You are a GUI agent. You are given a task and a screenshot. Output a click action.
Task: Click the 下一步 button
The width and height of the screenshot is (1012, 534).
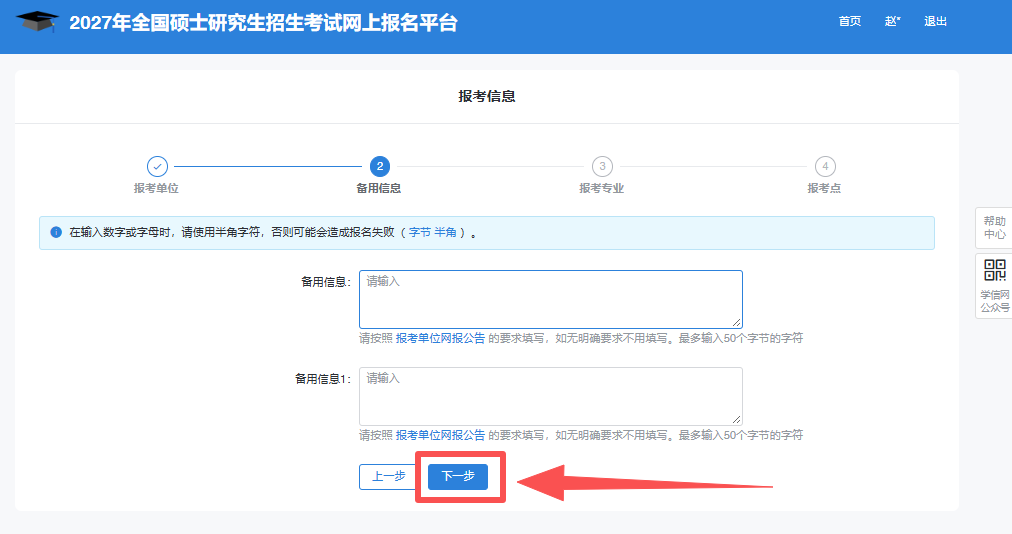point(458,477)
